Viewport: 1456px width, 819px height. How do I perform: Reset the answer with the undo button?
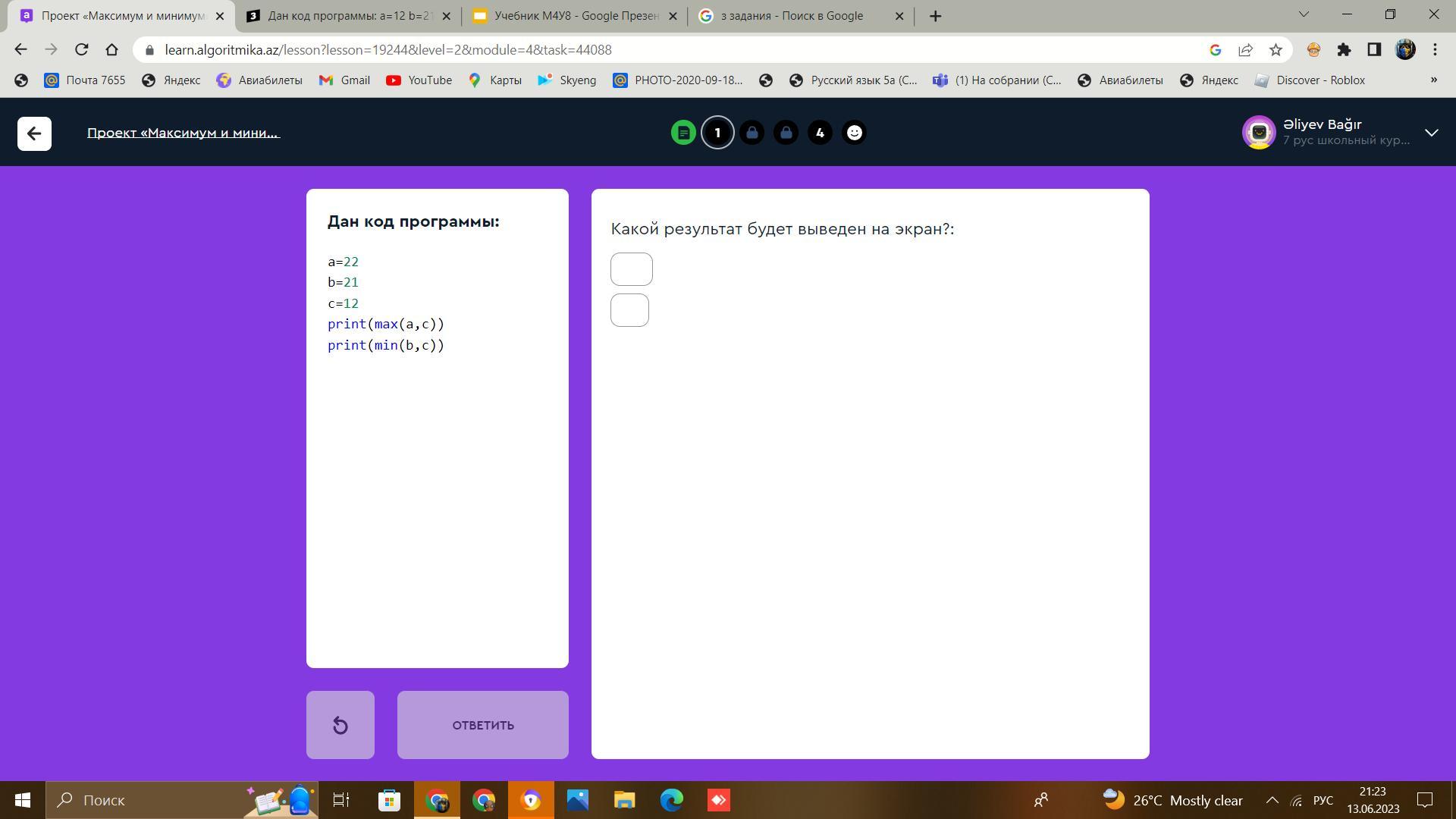340,725
